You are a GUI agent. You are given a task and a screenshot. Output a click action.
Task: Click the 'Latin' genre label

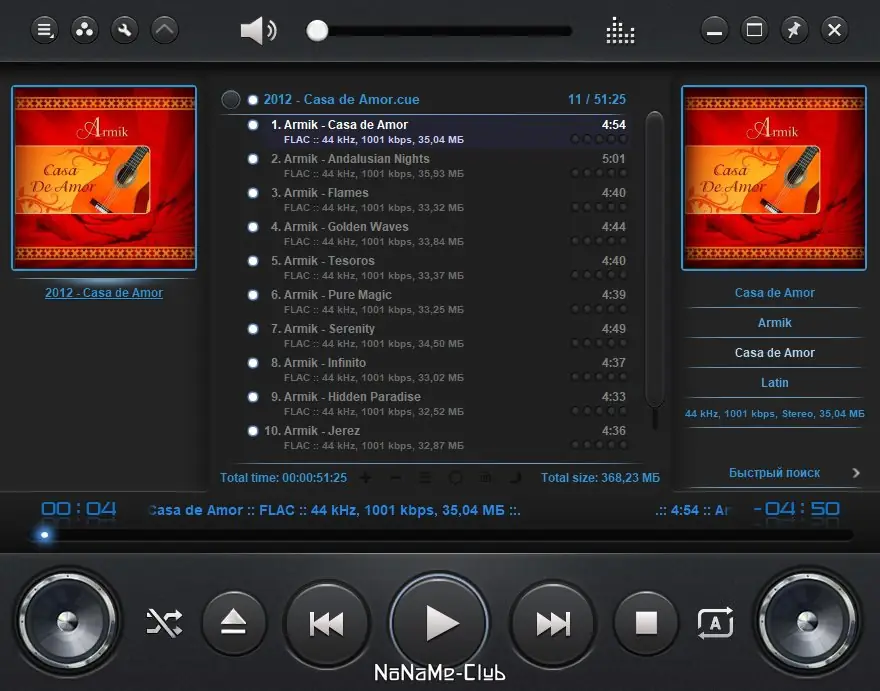pyautogui.click(x=774, y=383)
